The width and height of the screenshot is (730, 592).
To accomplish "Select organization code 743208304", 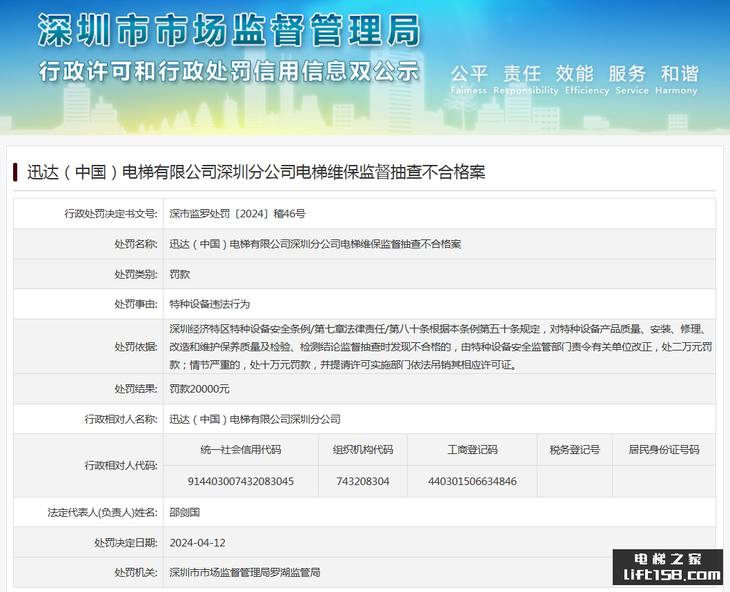I will point(363,481).
